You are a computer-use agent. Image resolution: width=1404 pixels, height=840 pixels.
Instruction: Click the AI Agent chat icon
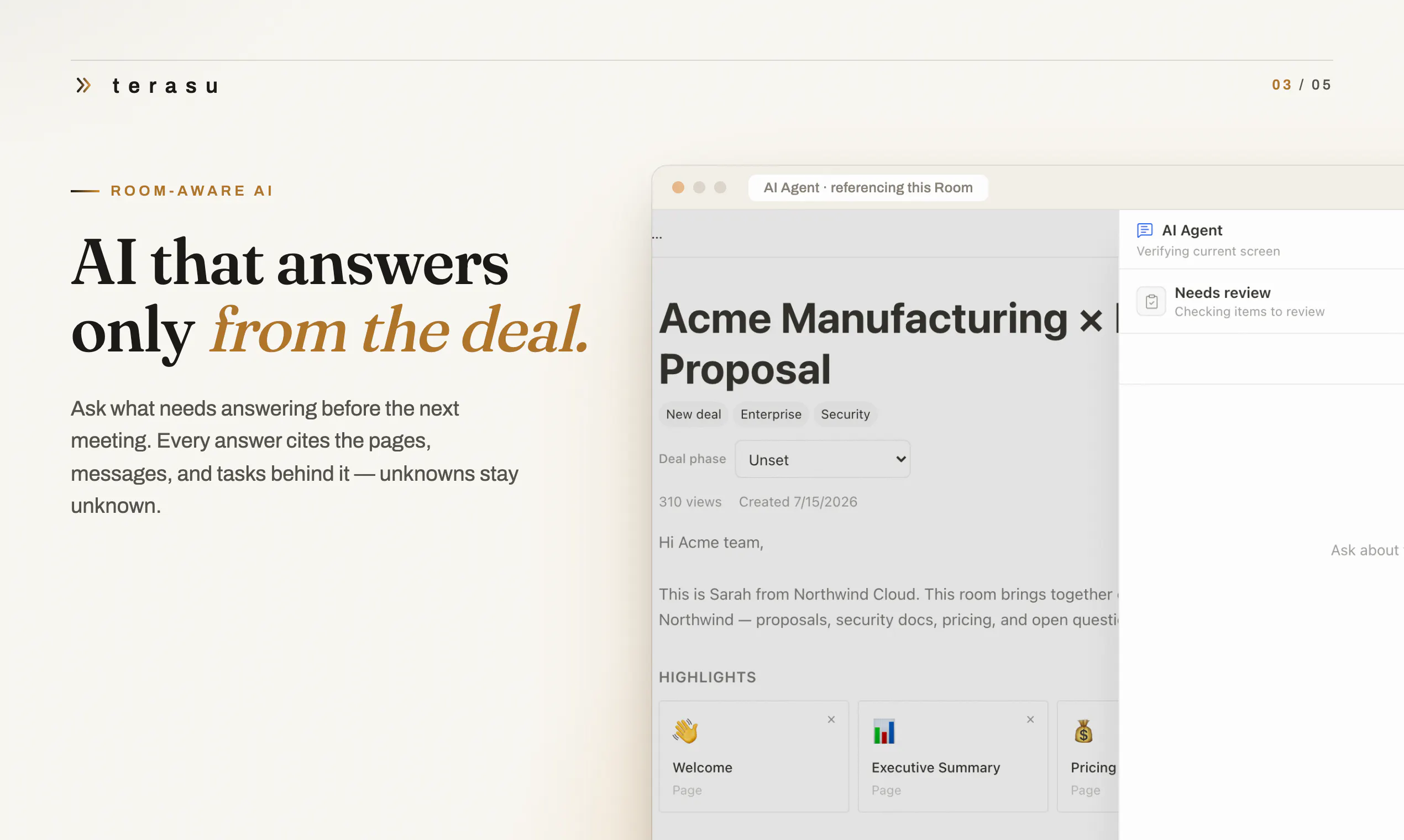1145,230
